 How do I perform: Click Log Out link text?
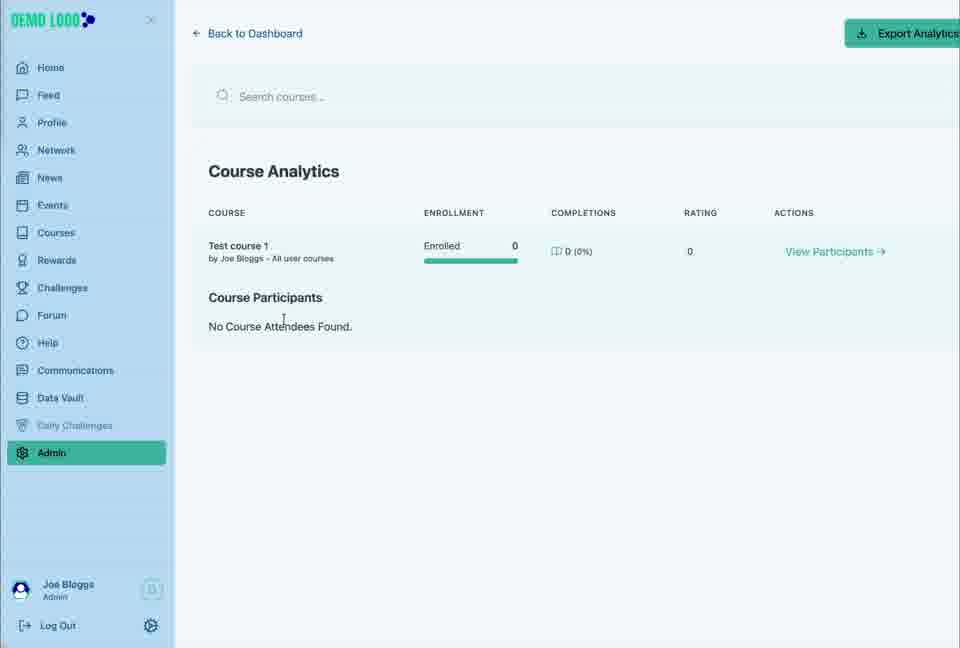pyautogui.click(x=58, y=626)
